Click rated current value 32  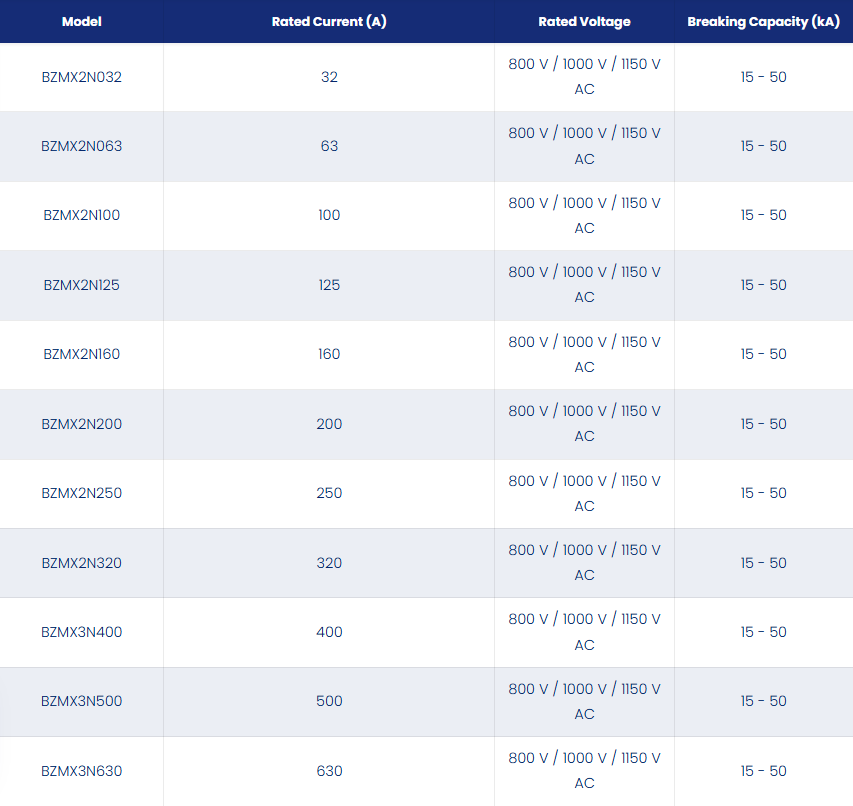pos(329,77)
